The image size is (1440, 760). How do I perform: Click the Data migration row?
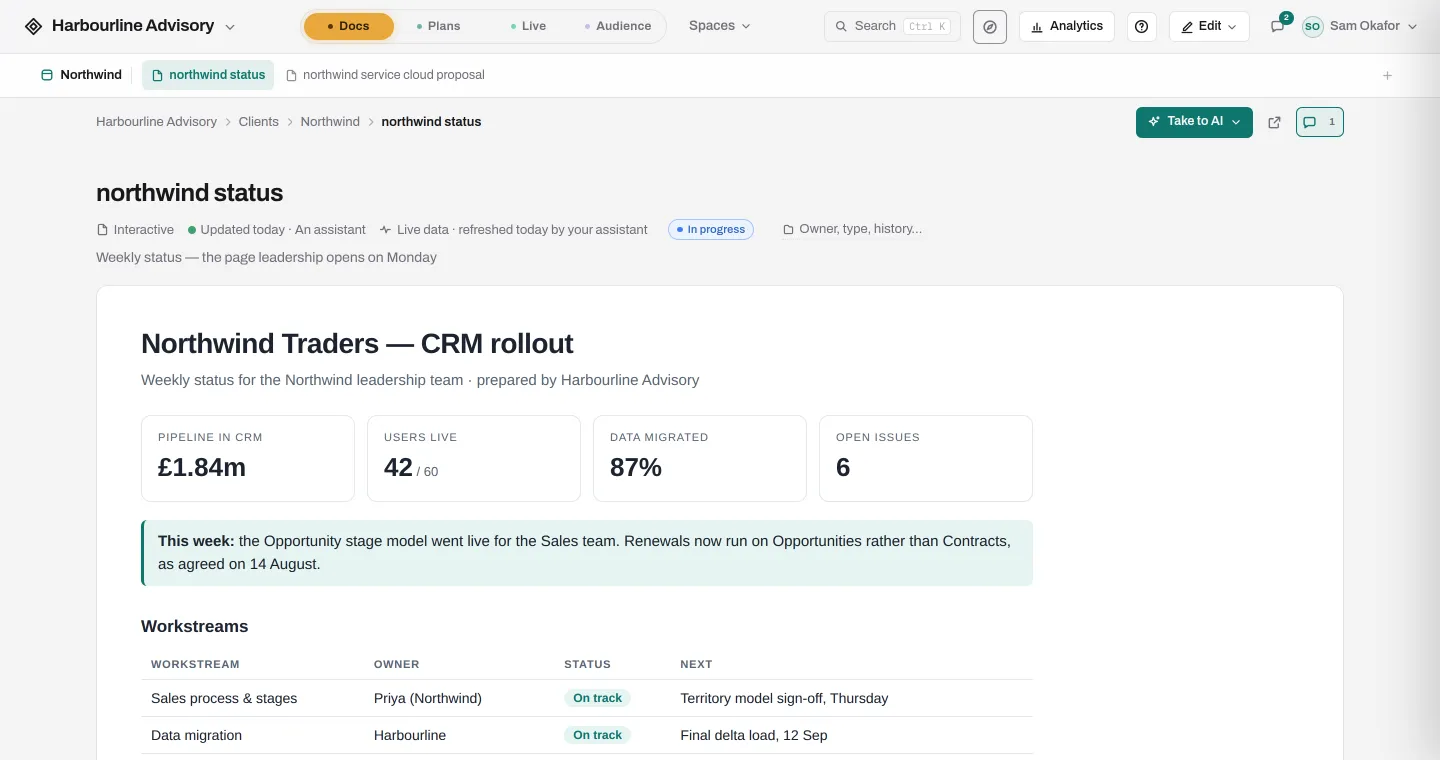click(587, 735)
